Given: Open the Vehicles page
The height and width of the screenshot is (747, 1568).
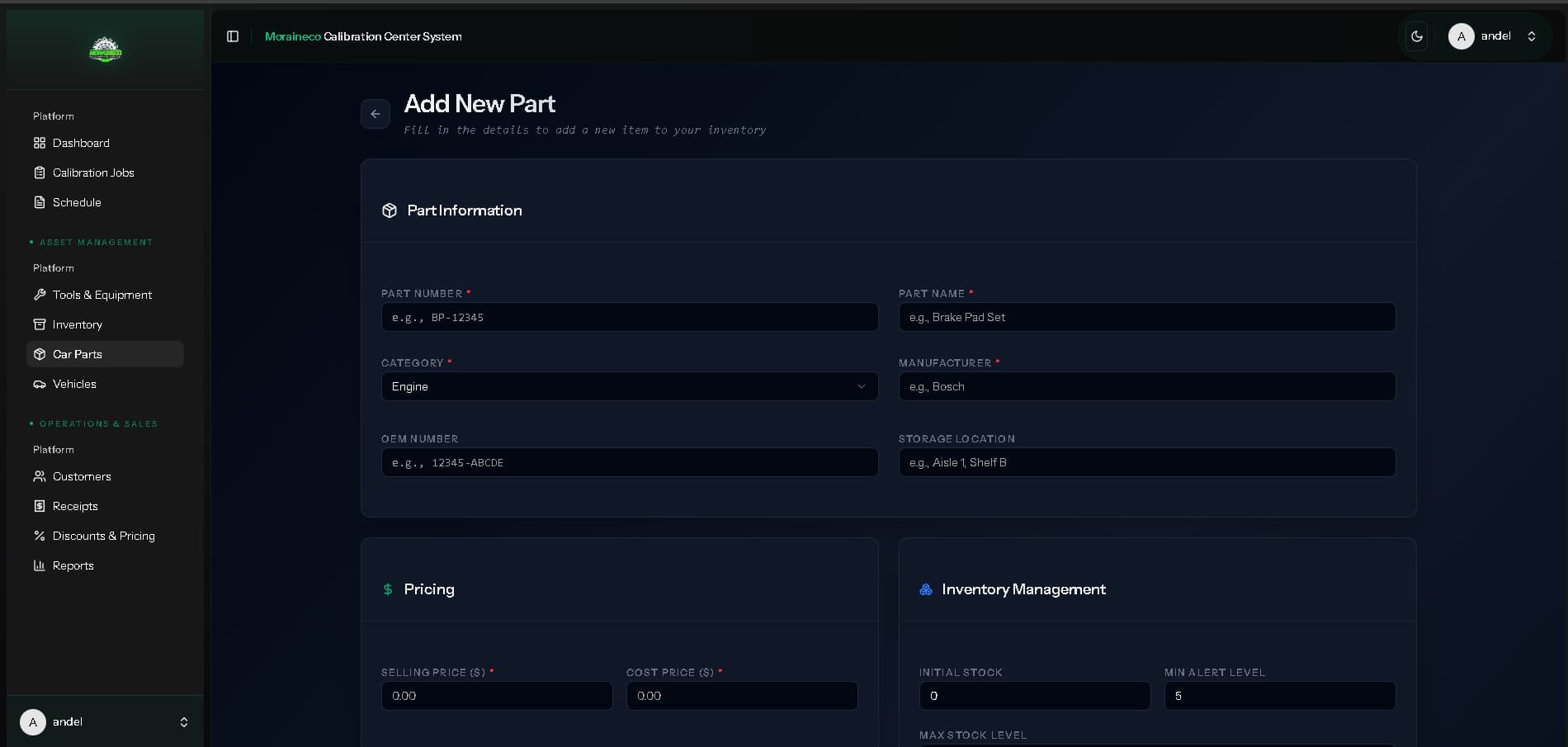Looking at the screenshot, I should (105, 384).
